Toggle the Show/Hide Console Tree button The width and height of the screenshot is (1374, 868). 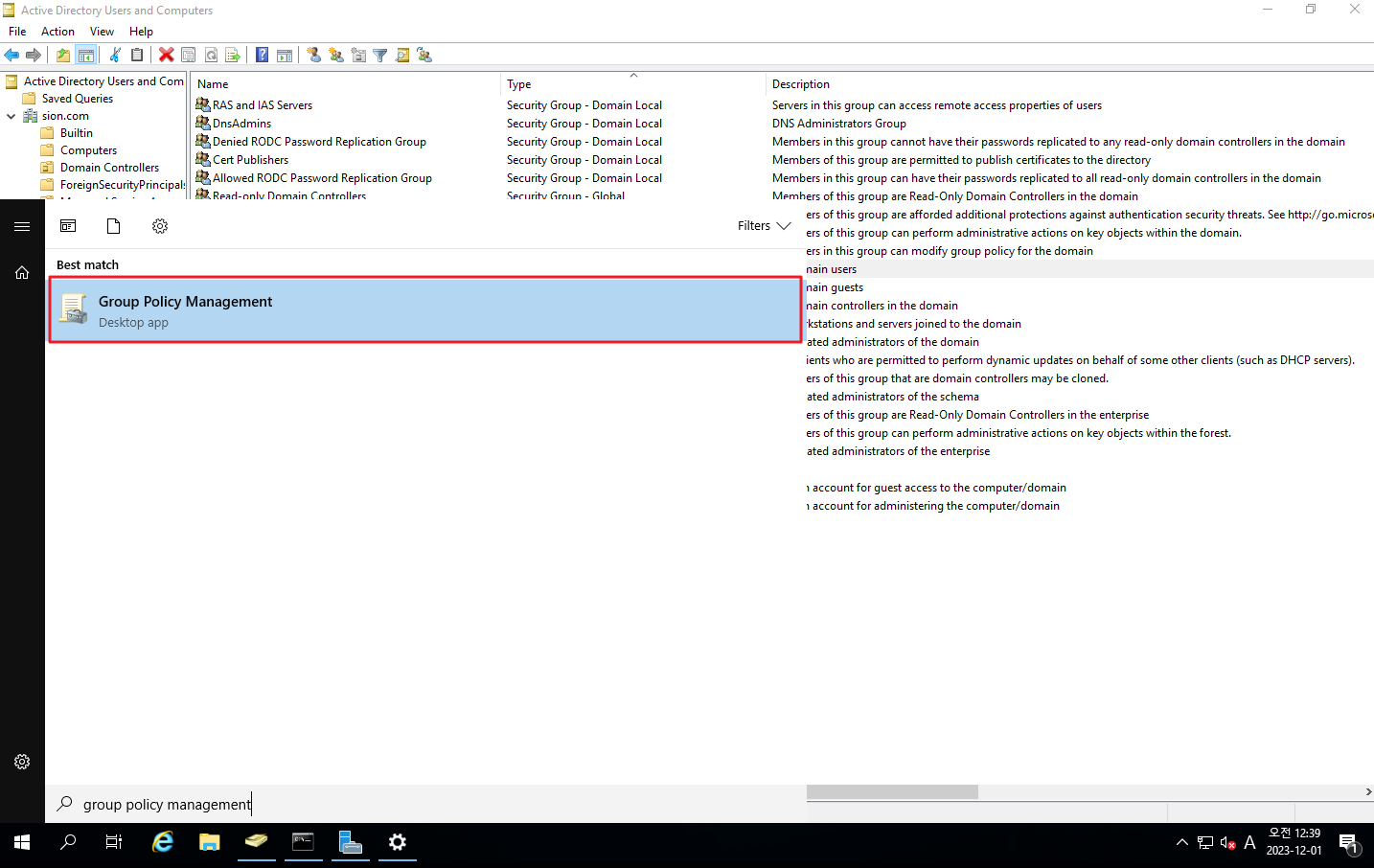(x=85, y=56)
